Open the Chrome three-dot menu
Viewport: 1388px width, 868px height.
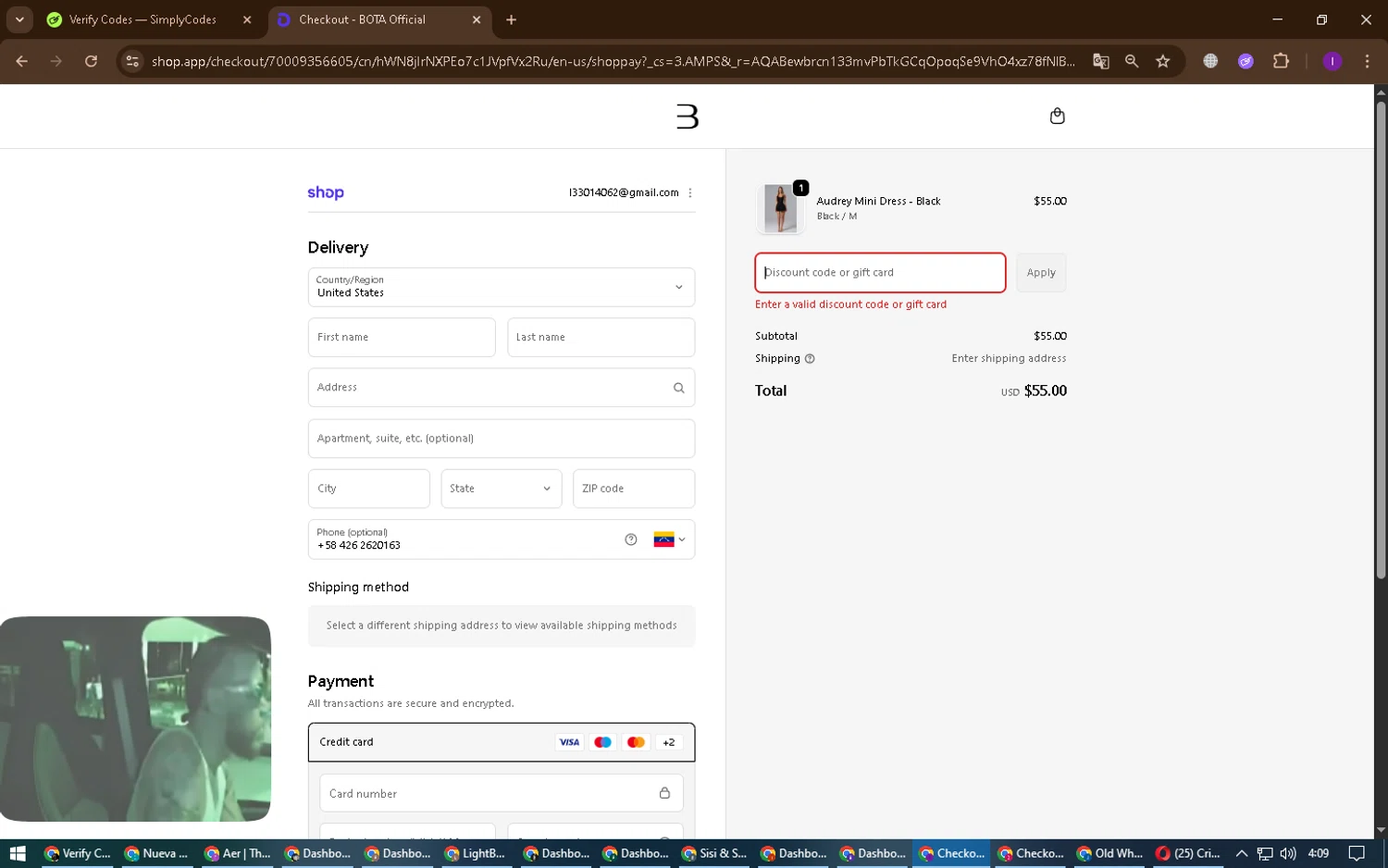1367,61
